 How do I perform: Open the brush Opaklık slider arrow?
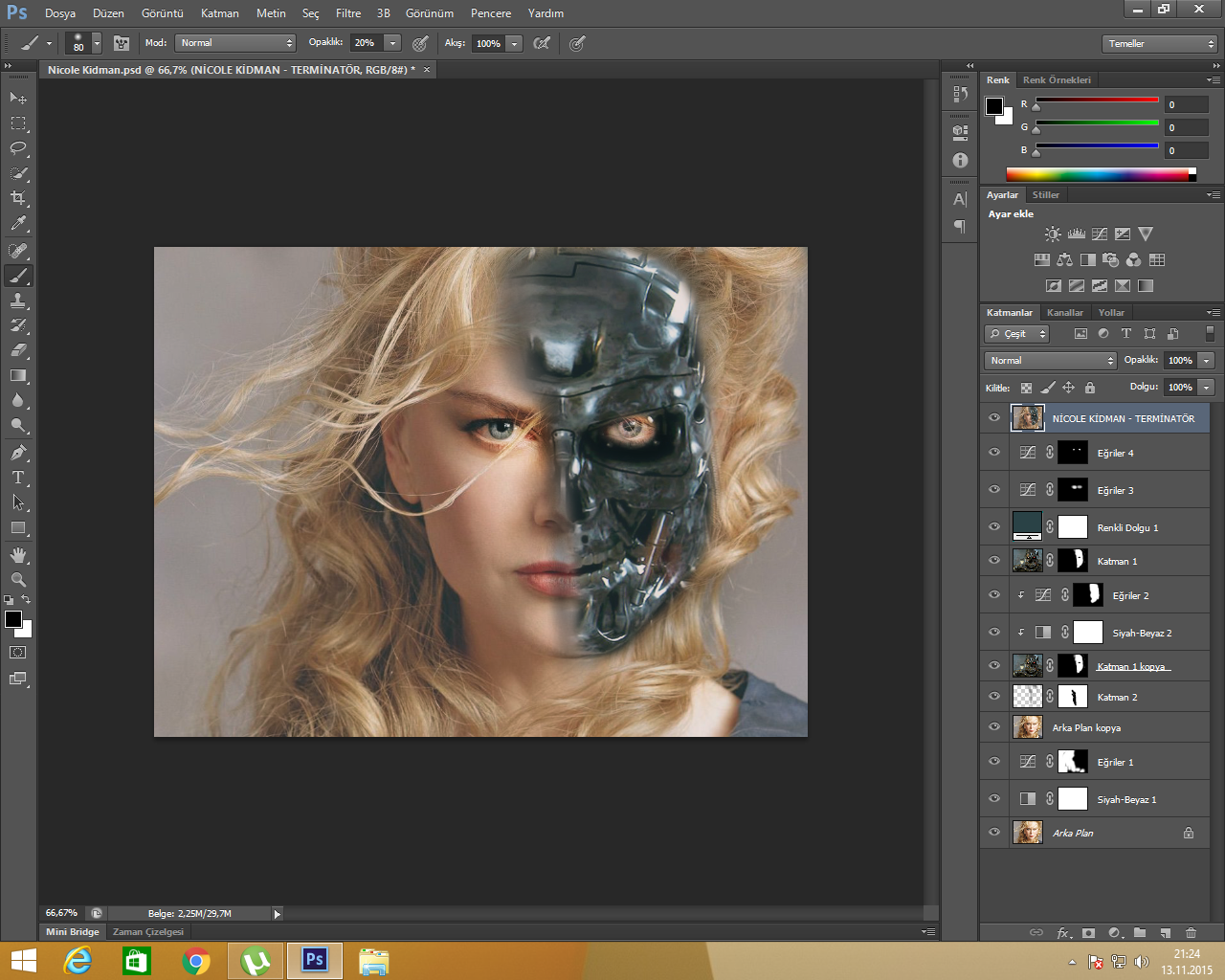pos(392,43)
